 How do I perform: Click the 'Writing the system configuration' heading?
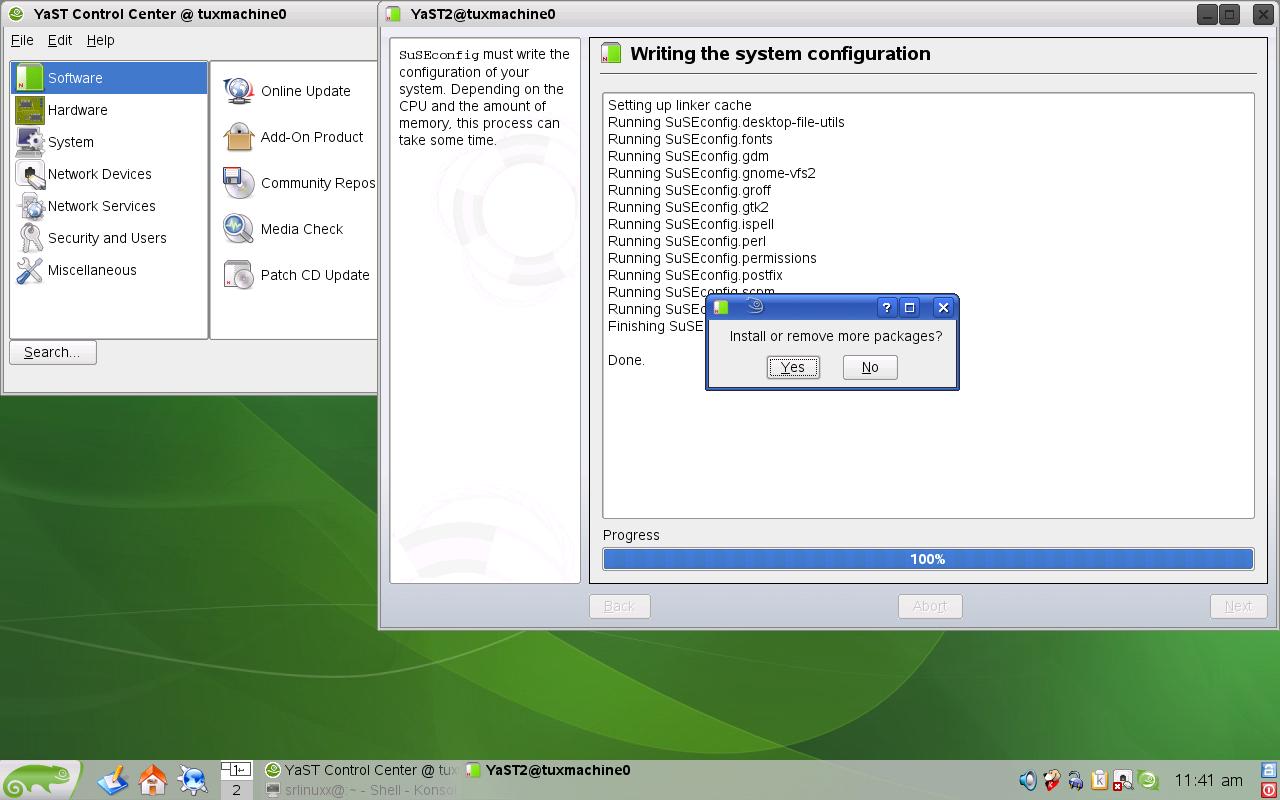click(780, 54)
